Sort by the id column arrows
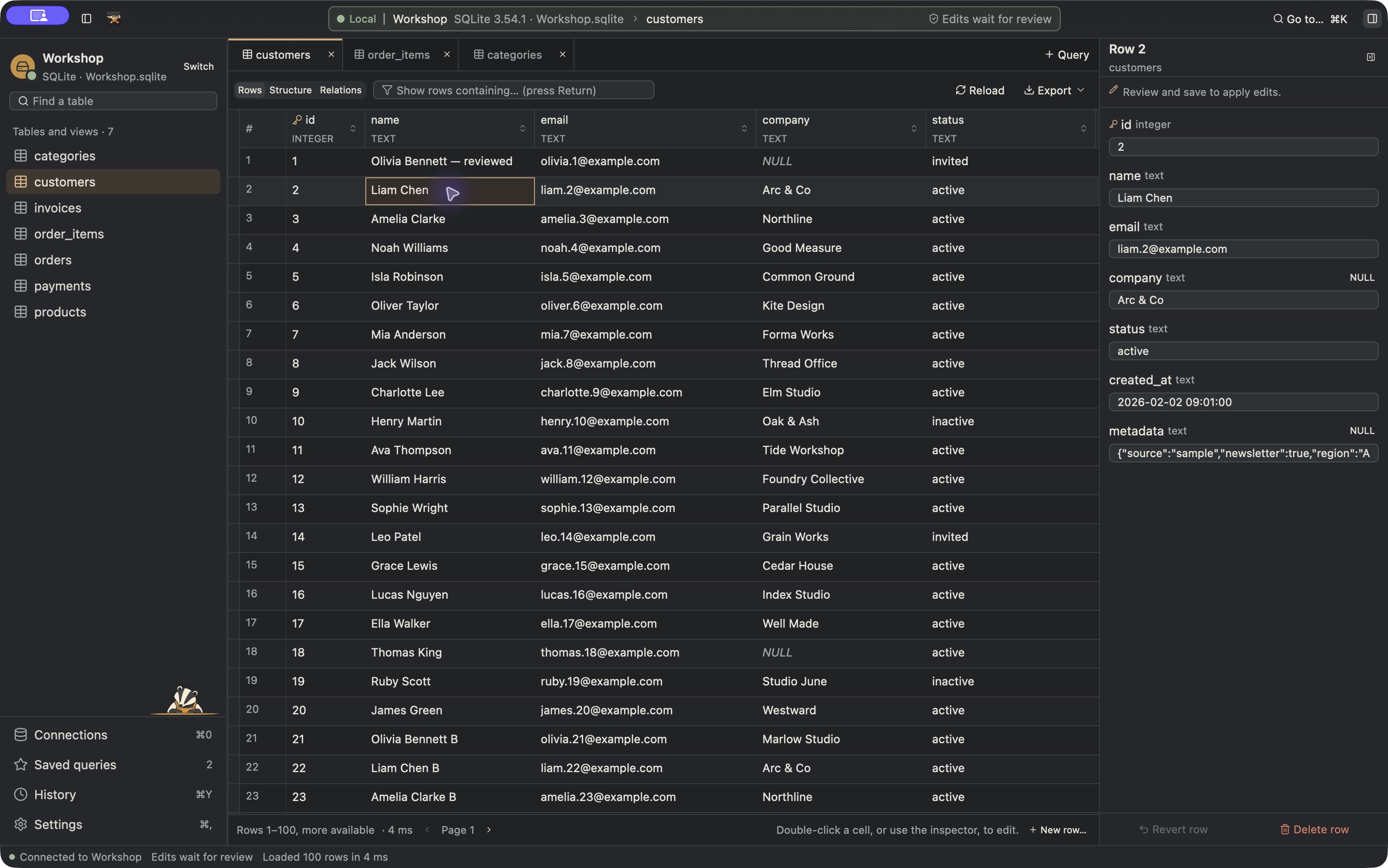 tap(353, 129)
